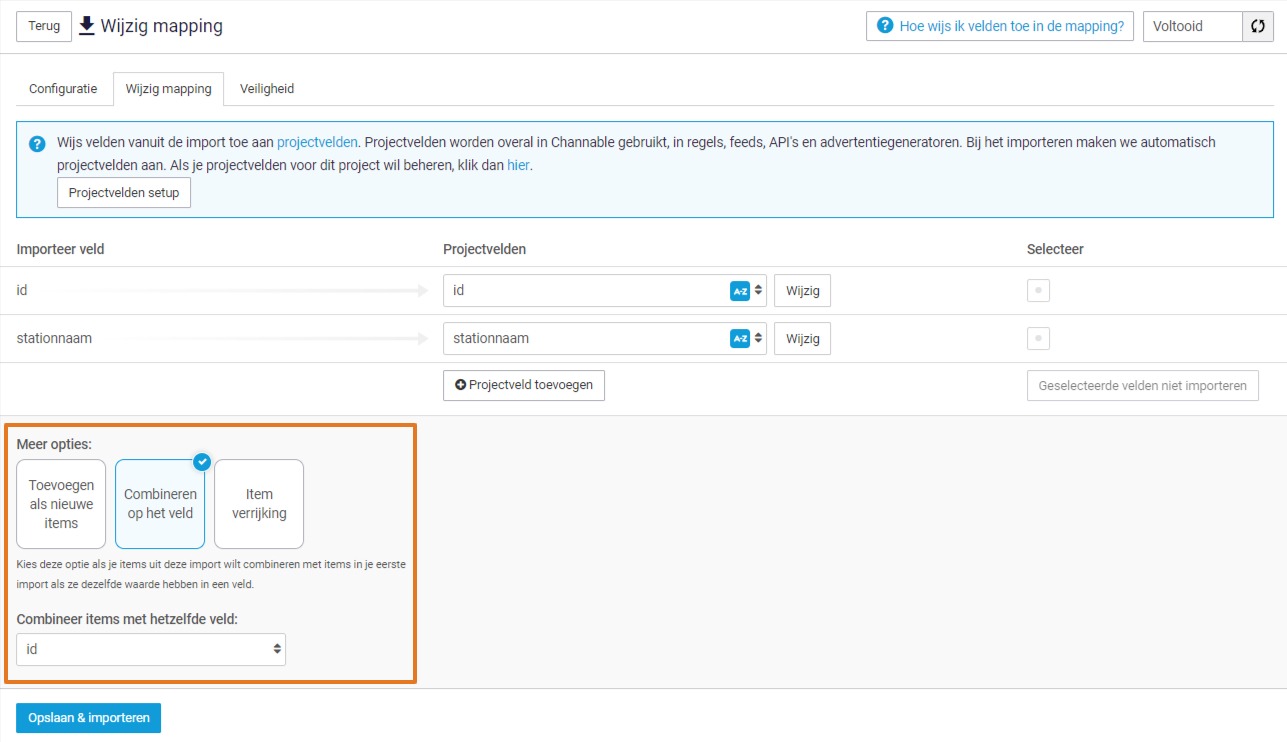Choose 'Item verrijking' option

(x=259, y=504)
